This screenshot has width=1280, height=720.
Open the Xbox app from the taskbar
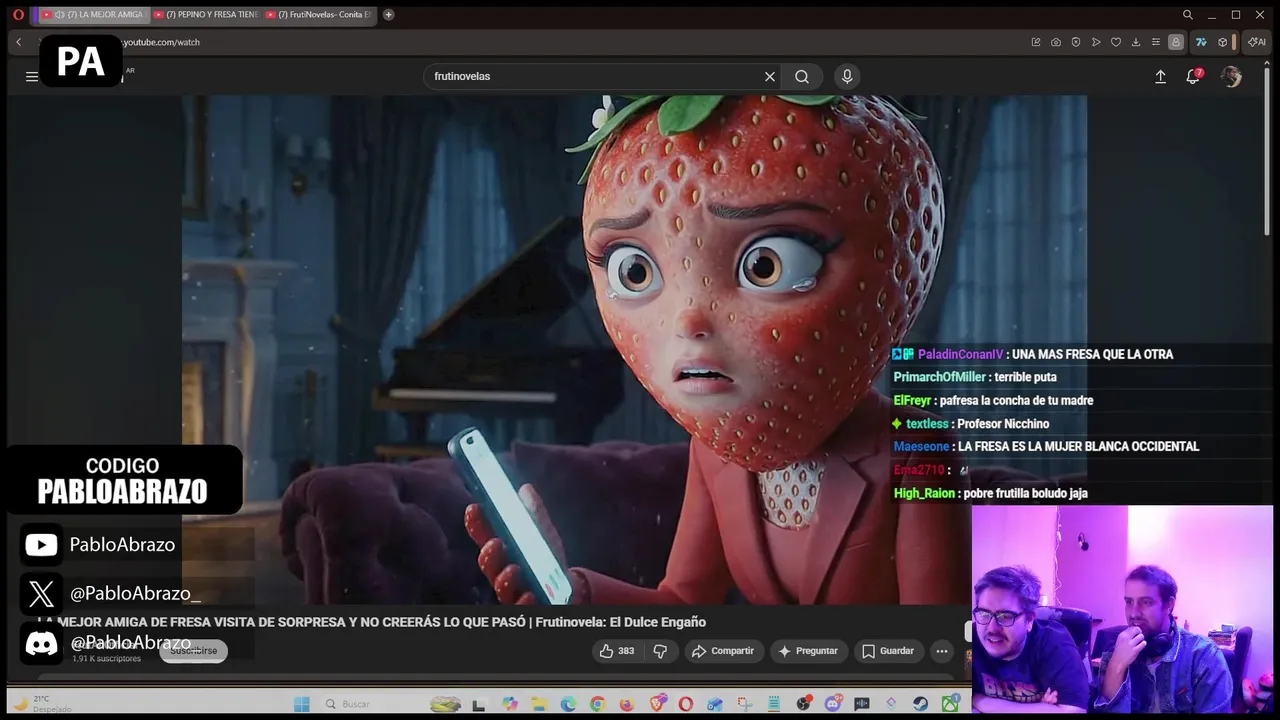click(950, 704)
